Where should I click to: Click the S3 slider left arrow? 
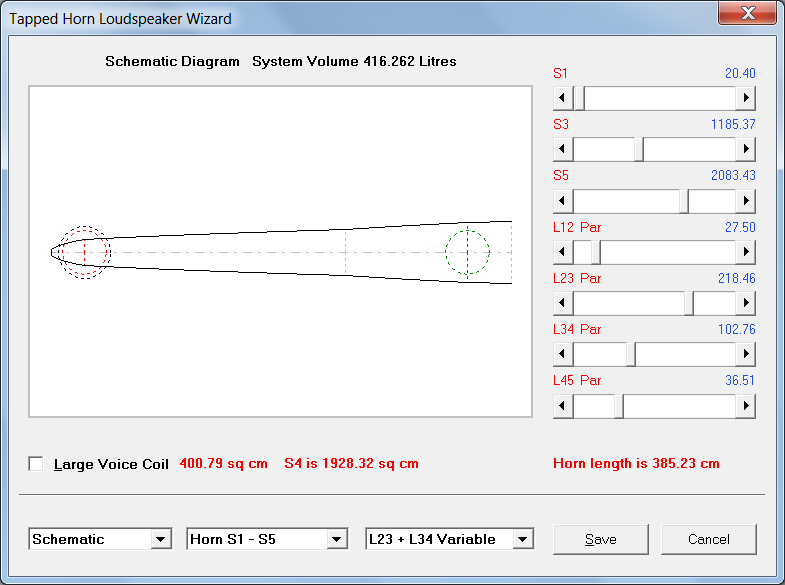[563, 149]
